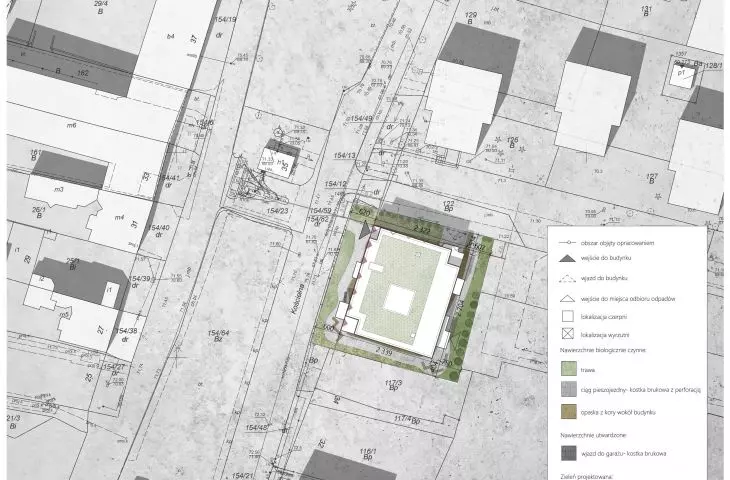The width and height of the screenshot is (730, 480).
Task: Click parcel label '117/4 Bp'
Action: coord(406,419)
